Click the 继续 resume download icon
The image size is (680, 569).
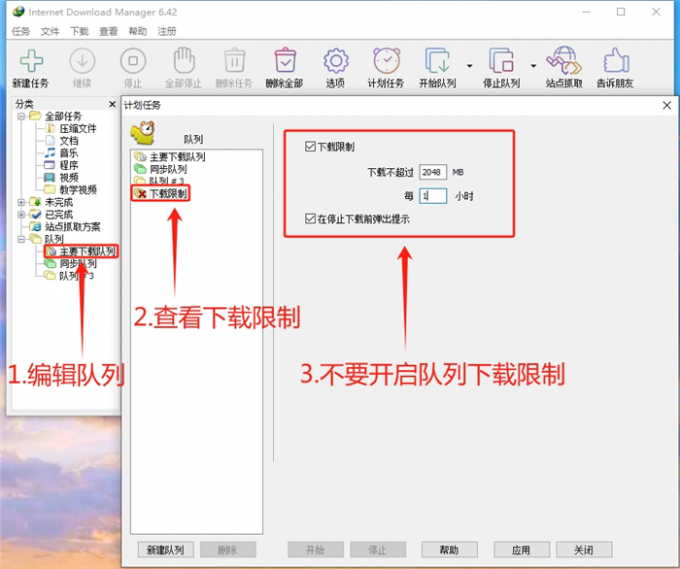[82, 61]
